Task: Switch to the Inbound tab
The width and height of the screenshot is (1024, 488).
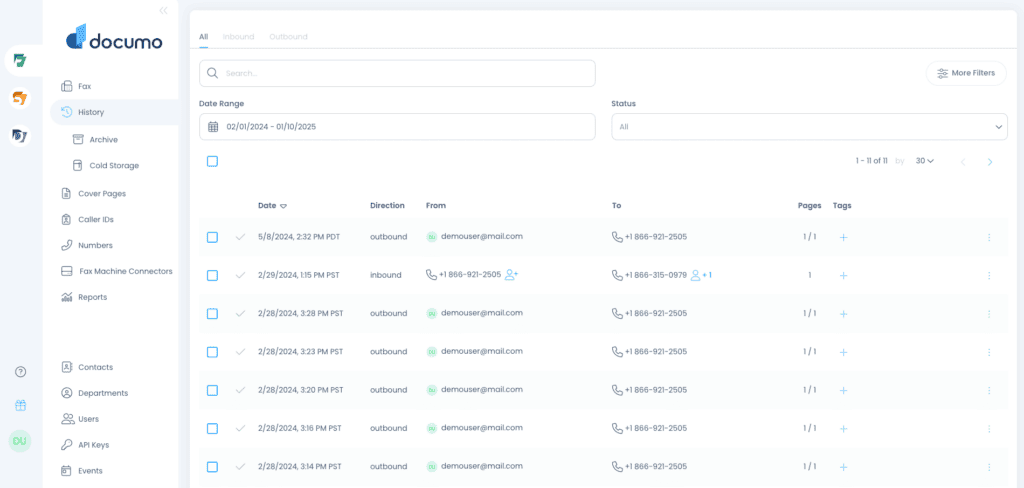Action: 238,37
